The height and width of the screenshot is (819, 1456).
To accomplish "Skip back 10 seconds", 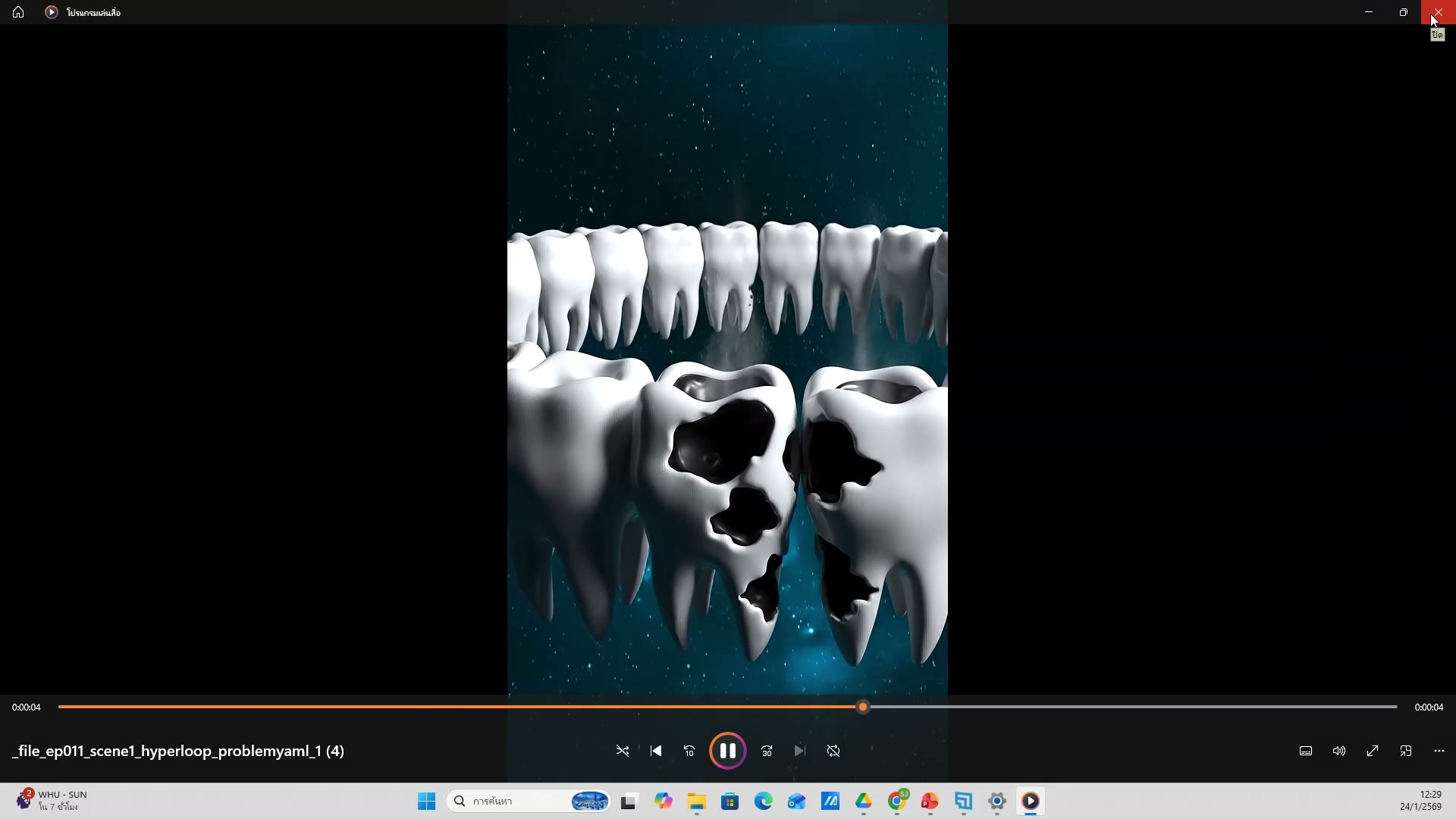I will tap(689, 751).
